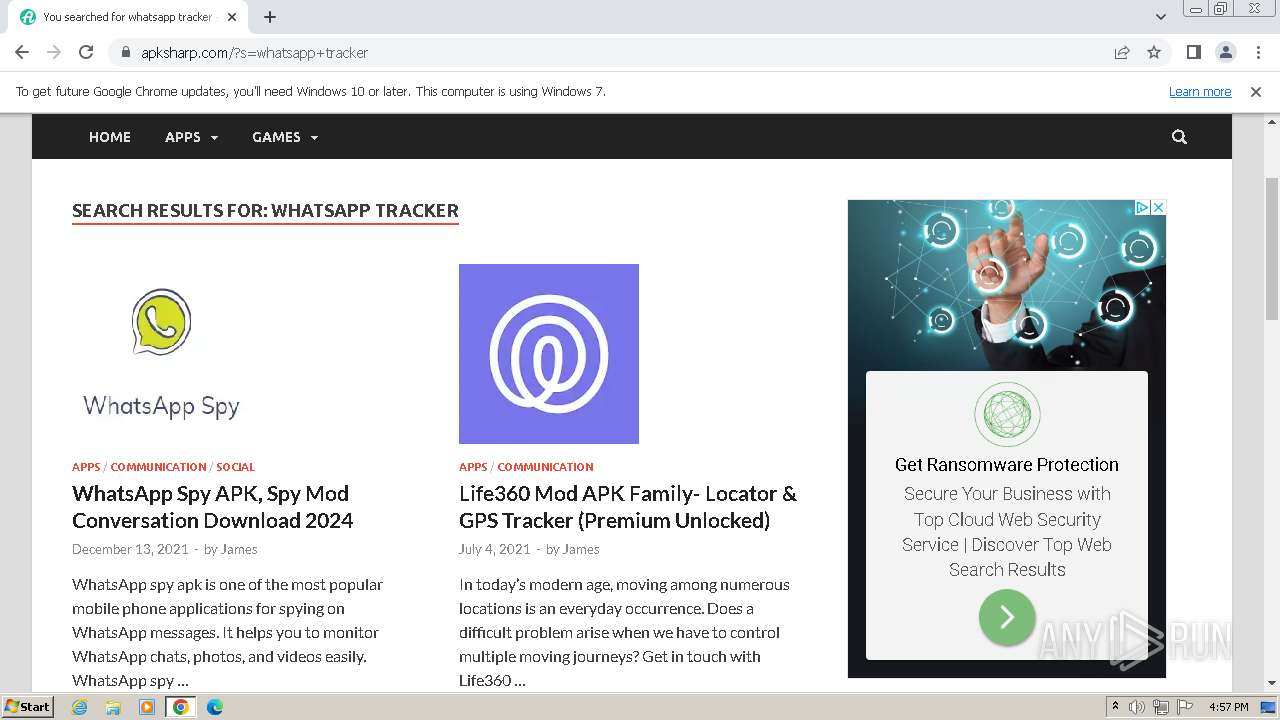Expand the GAMES dropdown menu

[285, 137]
